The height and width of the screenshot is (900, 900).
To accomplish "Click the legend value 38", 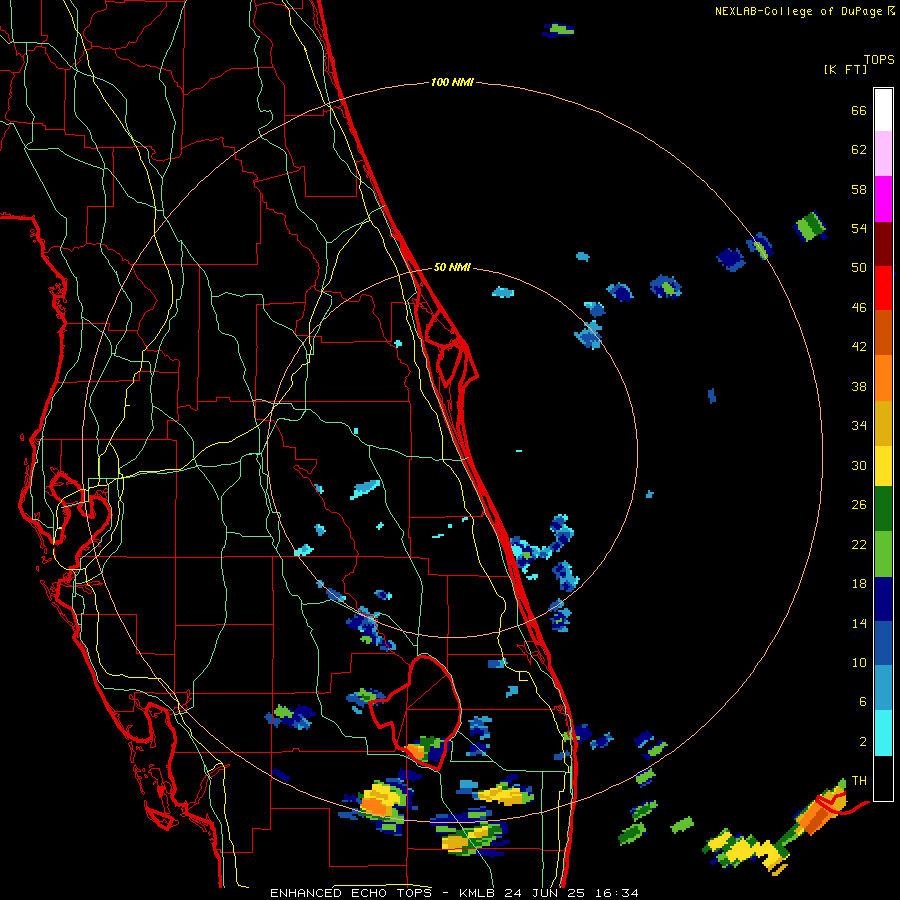I will pos(859,386).
